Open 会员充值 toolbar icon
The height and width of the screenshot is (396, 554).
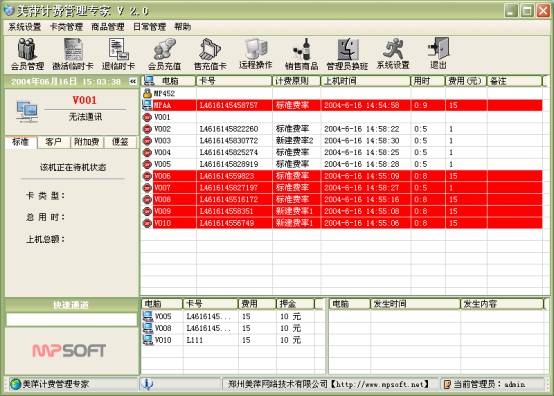point(164,54)
